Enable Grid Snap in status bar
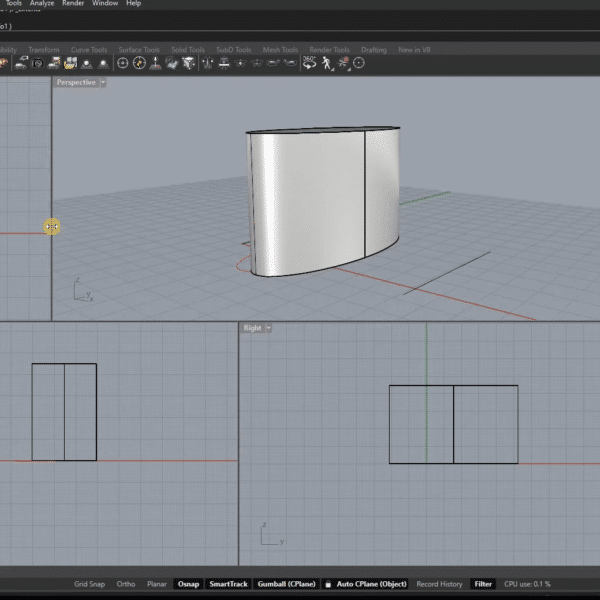600x600 pixels. click(x=89, y=584)
